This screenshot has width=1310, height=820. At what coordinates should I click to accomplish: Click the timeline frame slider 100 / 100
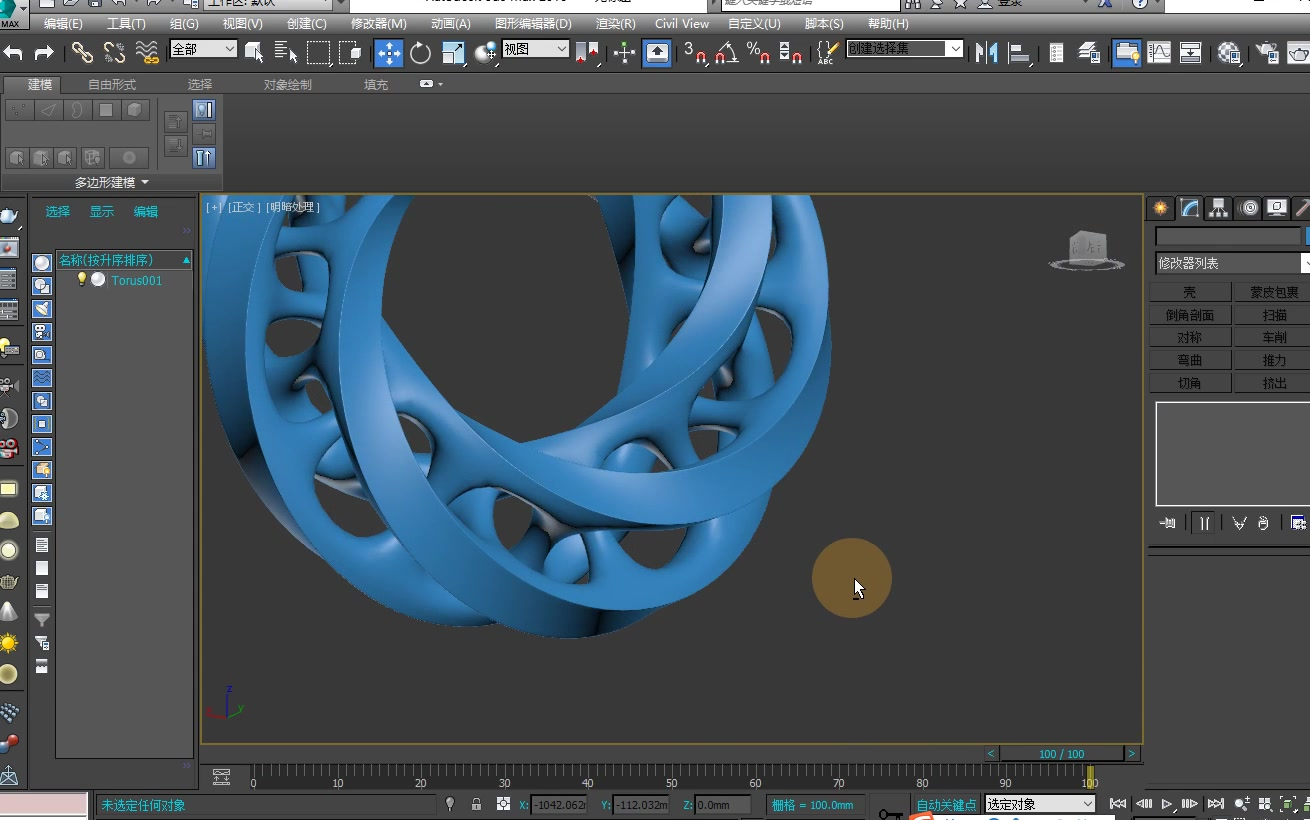(x=1061, y=754)
